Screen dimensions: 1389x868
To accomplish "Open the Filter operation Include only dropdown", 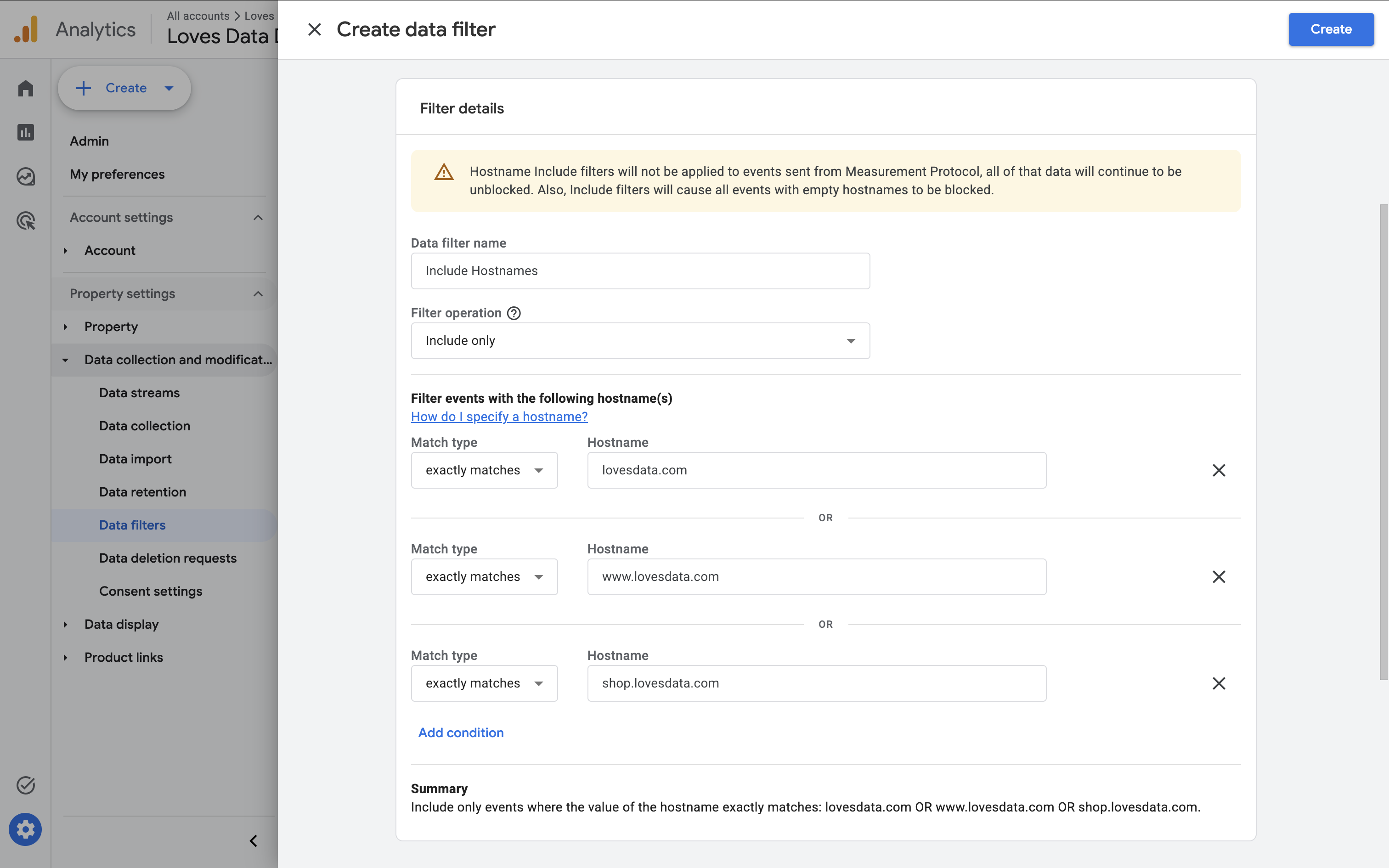I will tap(640, 340).
